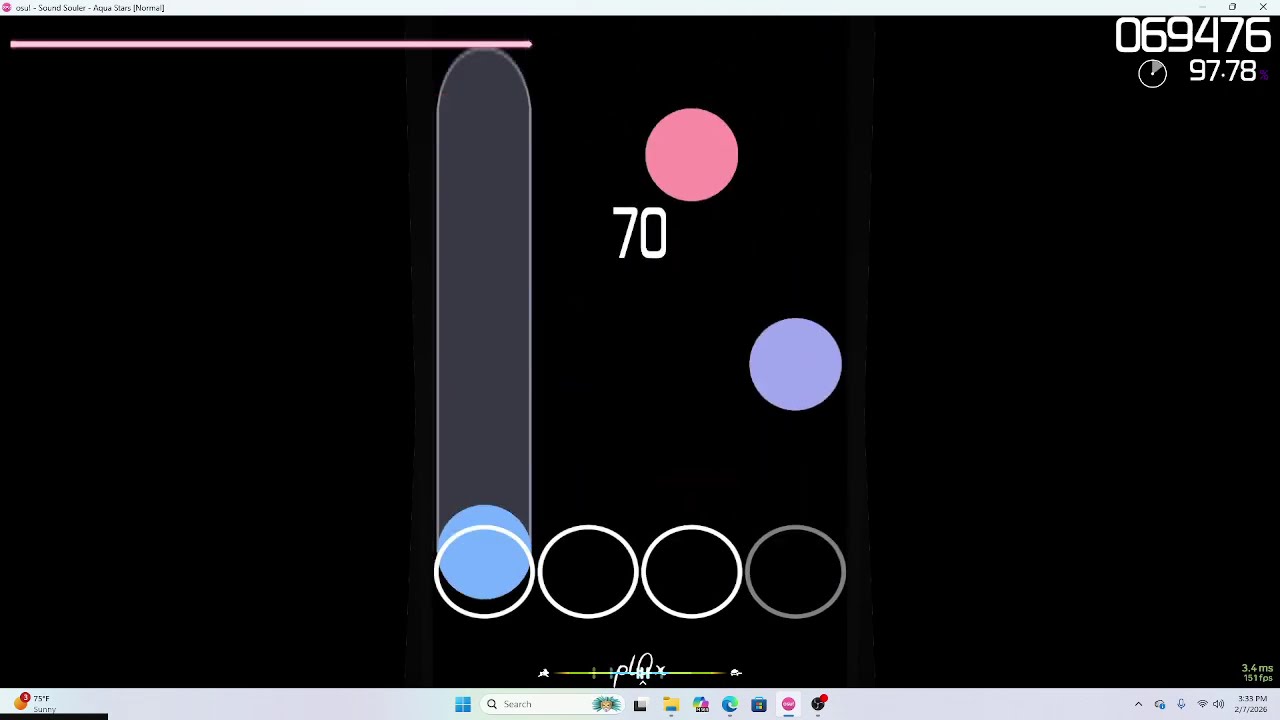The image size is (1280, 720).
Task: Click the 3.4 ms latency readout
Action: [1257, 668]
